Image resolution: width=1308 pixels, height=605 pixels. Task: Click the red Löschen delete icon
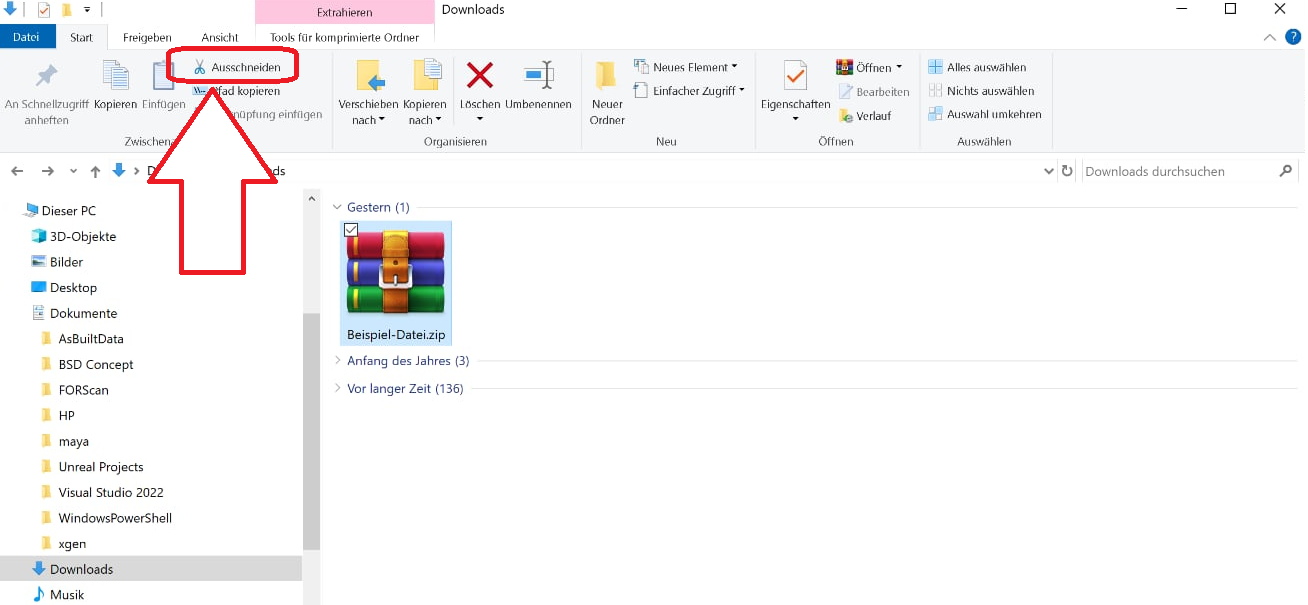point(480,76)
